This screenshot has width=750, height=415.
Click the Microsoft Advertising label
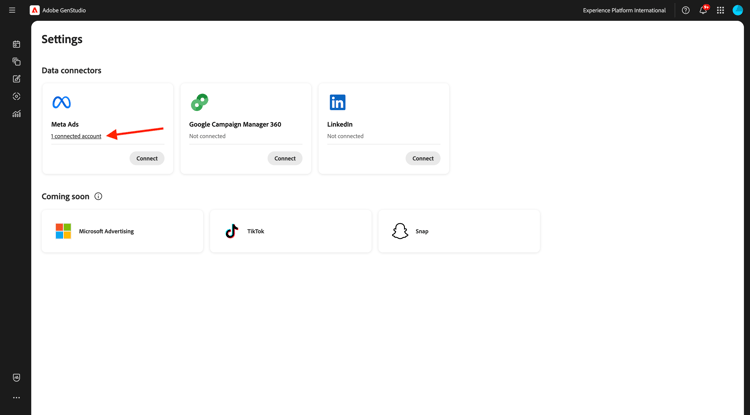pyautogui.click(x=106, y=231)
